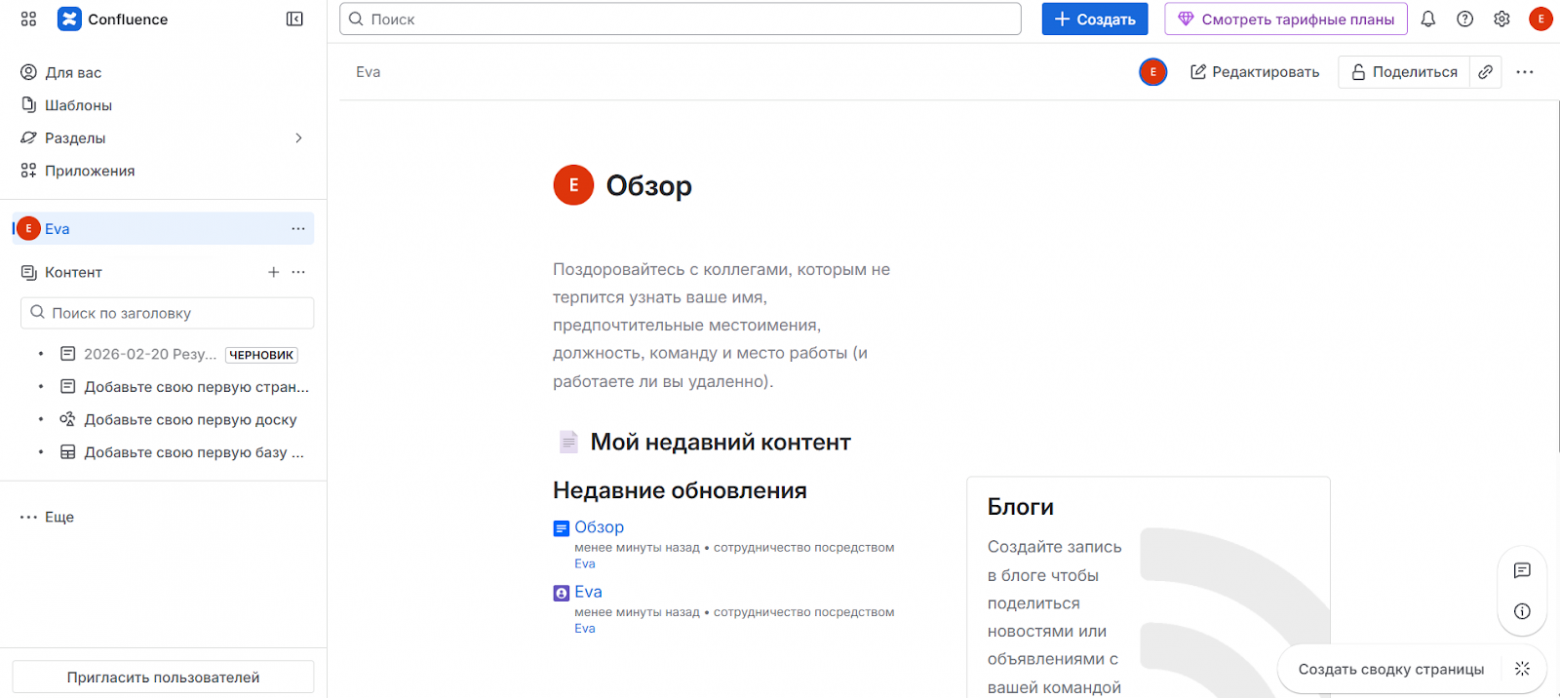
Task: Copy the page link icon
Action: point(1487,71)
